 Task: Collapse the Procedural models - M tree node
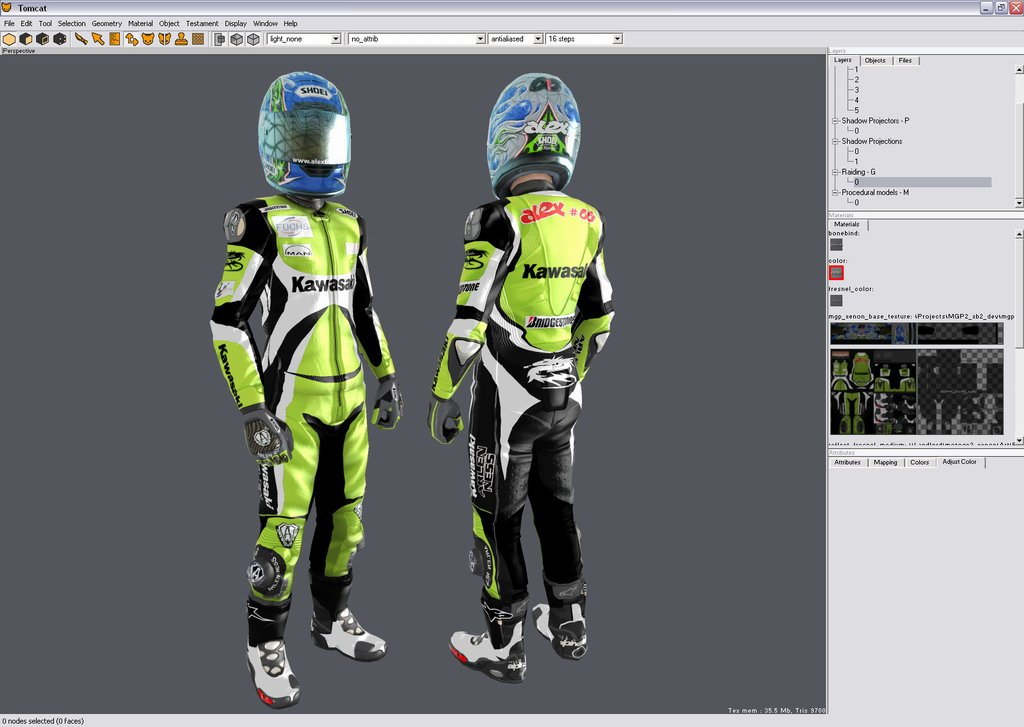(835, 193)
